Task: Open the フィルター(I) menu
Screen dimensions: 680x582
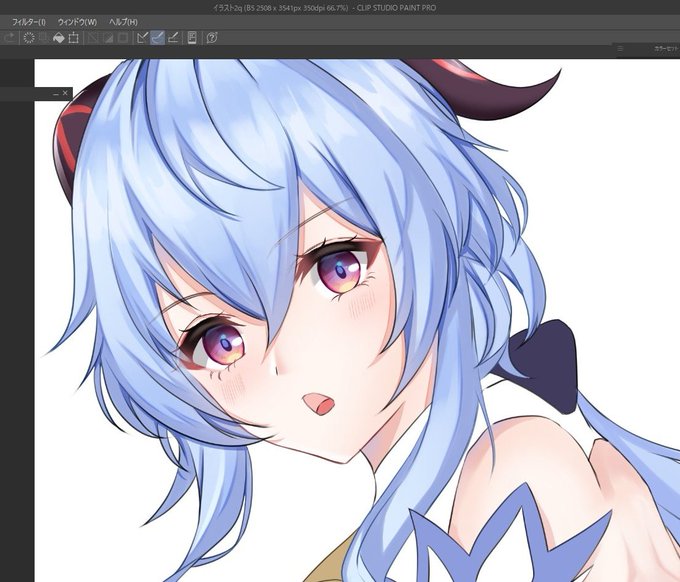Action: tap(29, 22)
